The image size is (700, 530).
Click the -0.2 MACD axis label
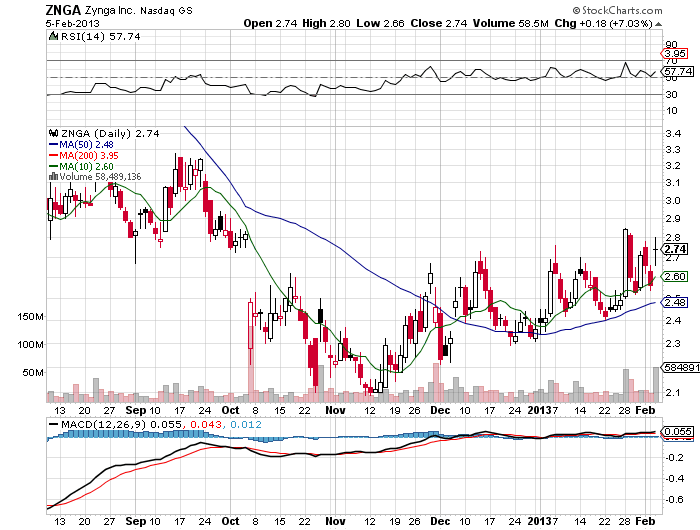click(674, 458)
